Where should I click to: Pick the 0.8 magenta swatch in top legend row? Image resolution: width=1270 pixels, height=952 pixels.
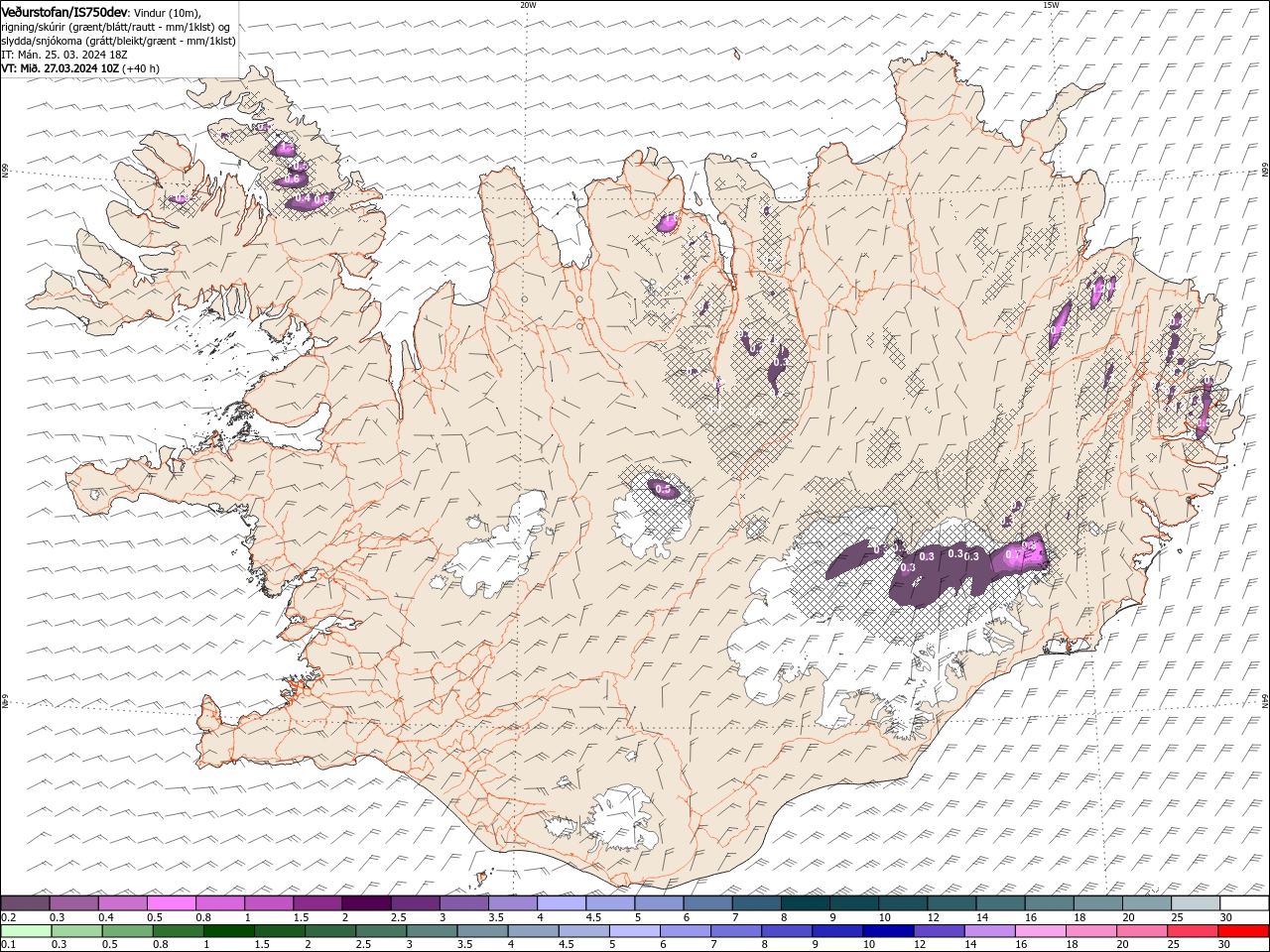(220, 903)
